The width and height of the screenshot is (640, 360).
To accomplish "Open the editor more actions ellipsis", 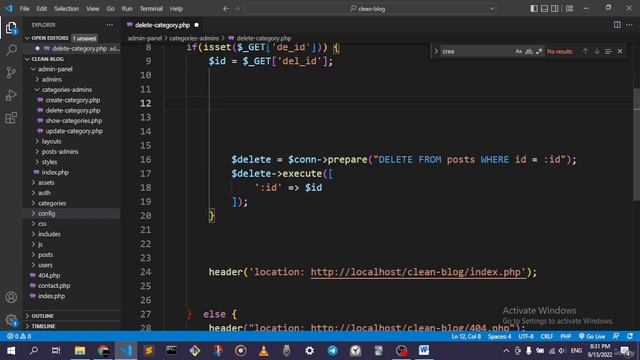I will tap(629, 25).
